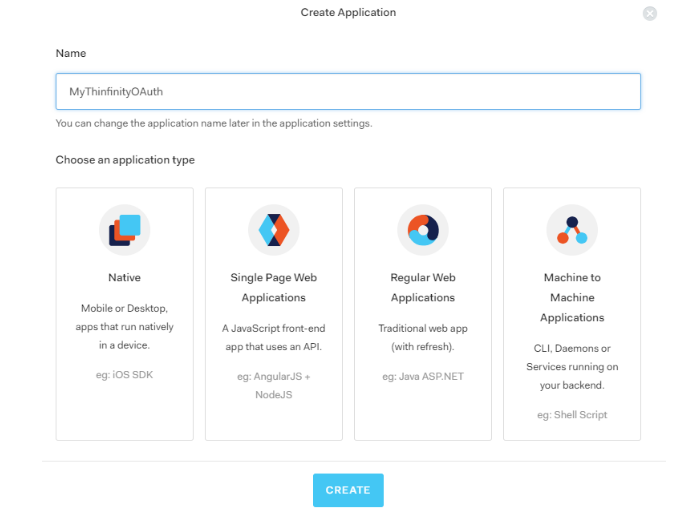Select the Single Page Web Applications icon
This screenshot has width=690, height=532.
[x=274, y=230]
